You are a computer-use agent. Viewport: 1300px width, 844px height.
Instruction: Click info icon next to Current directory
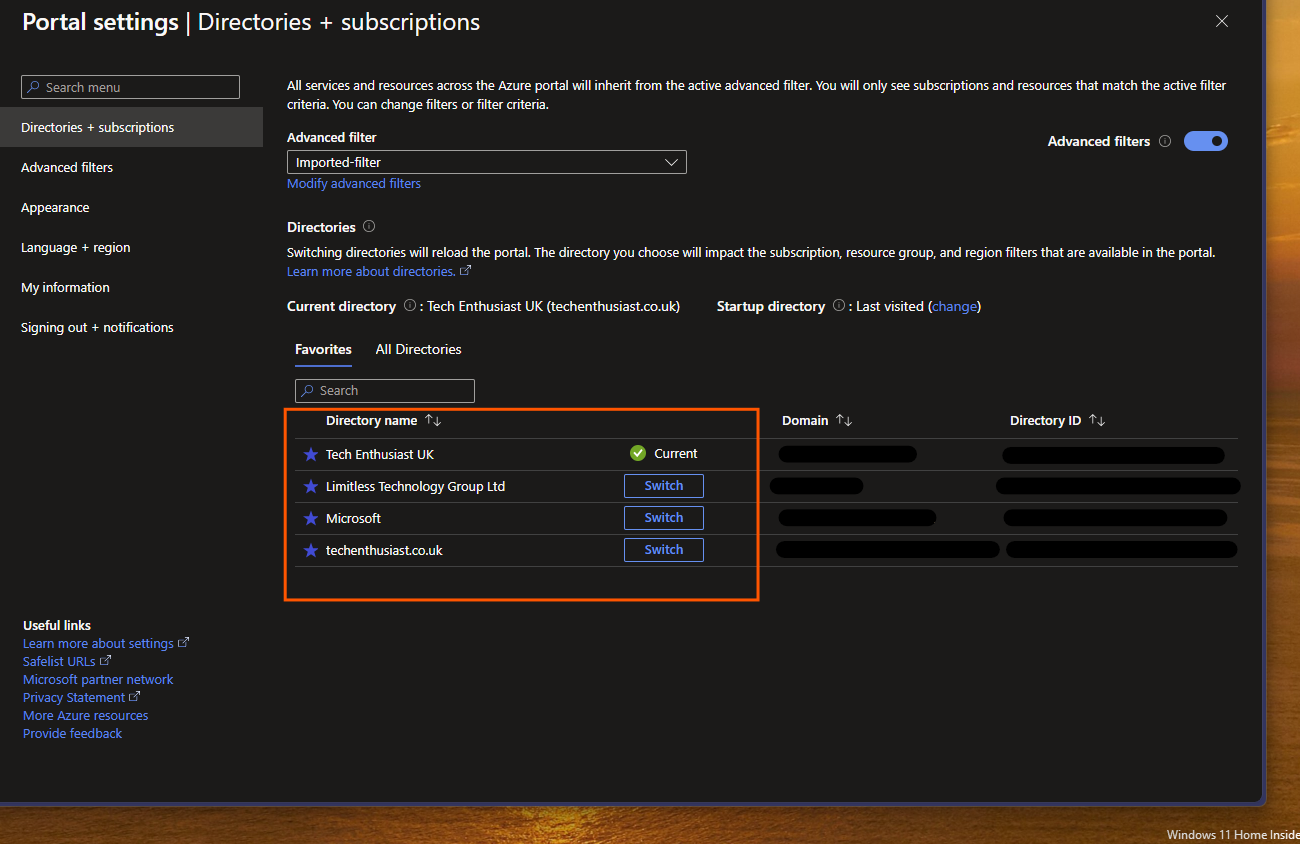coord(409,306)
